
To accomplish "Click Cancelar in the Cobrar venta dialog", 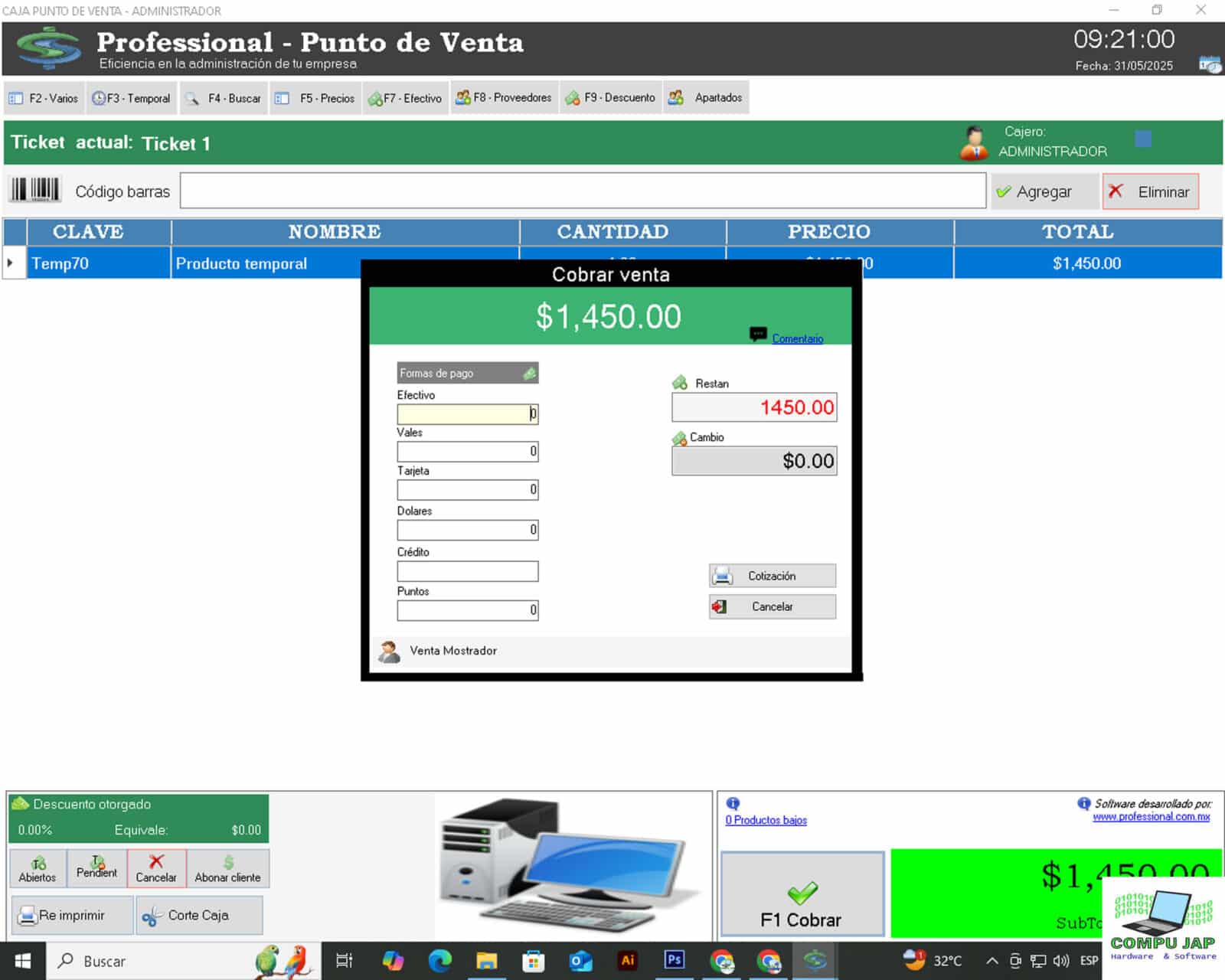I will (773, 606).
